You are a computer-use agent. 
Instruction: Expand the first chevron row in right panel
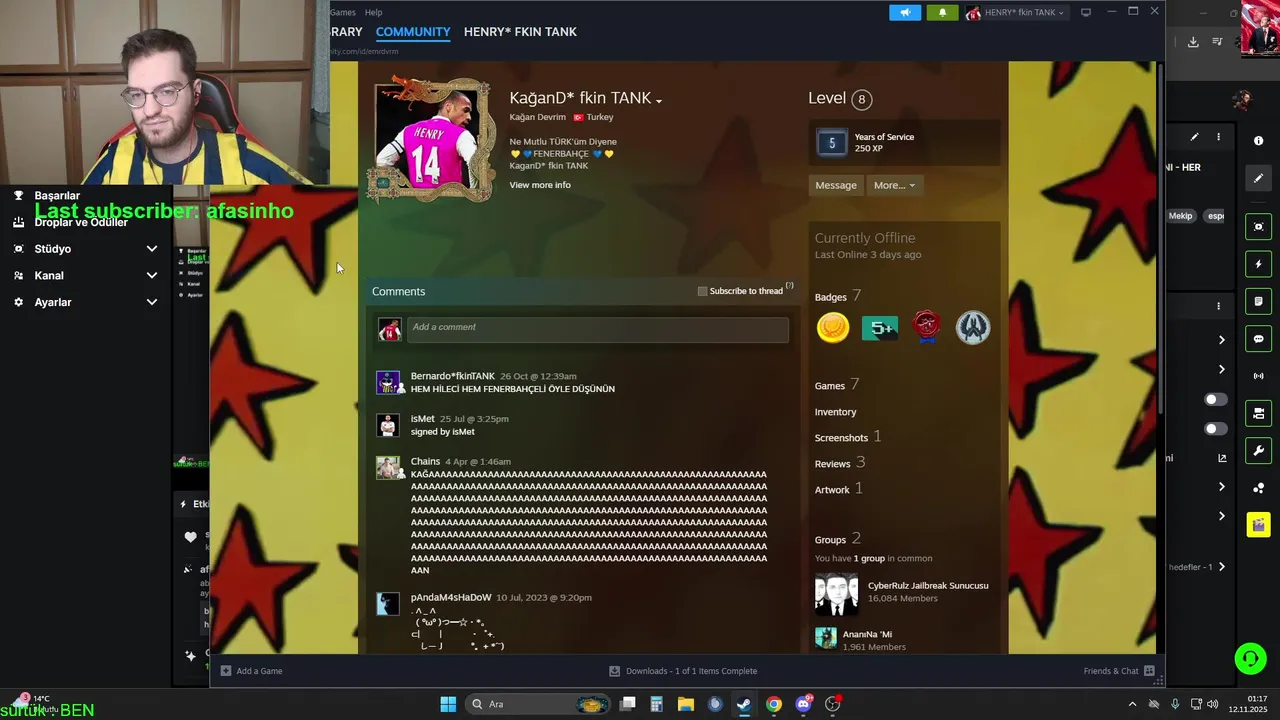(x=1221, y=340)
